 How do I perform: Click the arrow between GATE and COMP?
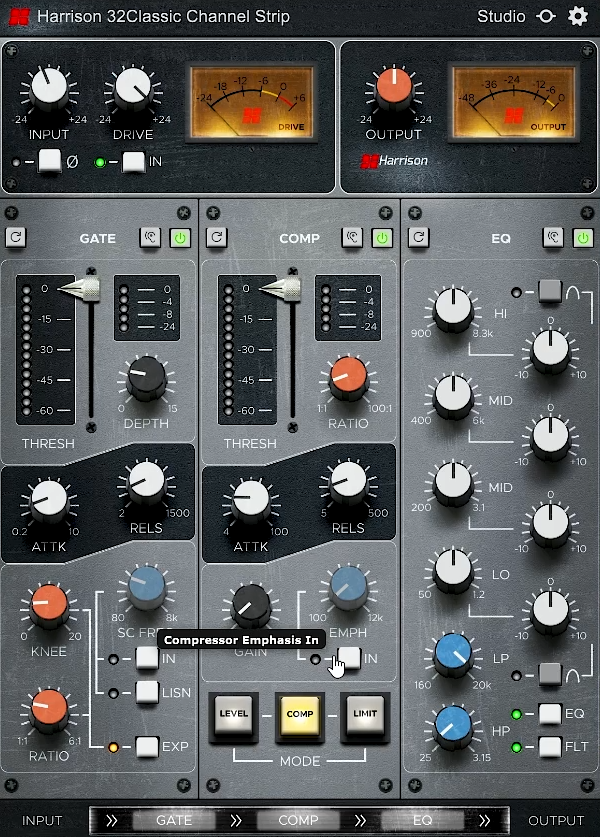235,820
